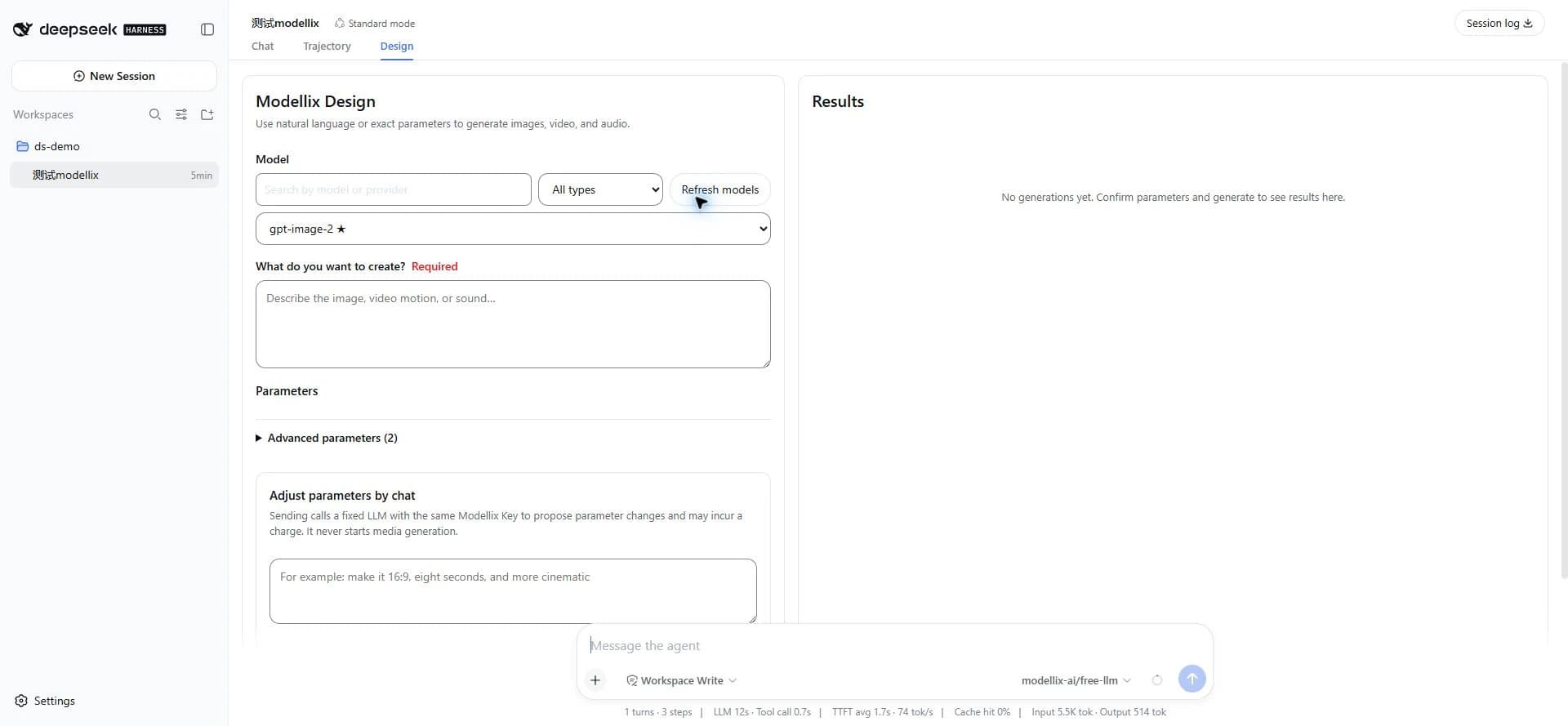Switch to the Trajectory tab

tap(327, 46)
